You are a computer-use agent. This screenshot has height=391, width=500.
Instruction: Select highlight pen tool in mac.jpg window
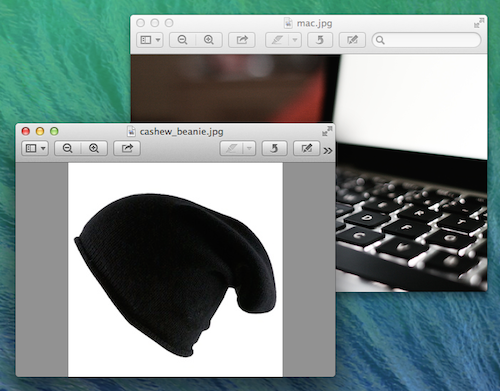click(277, 40)
